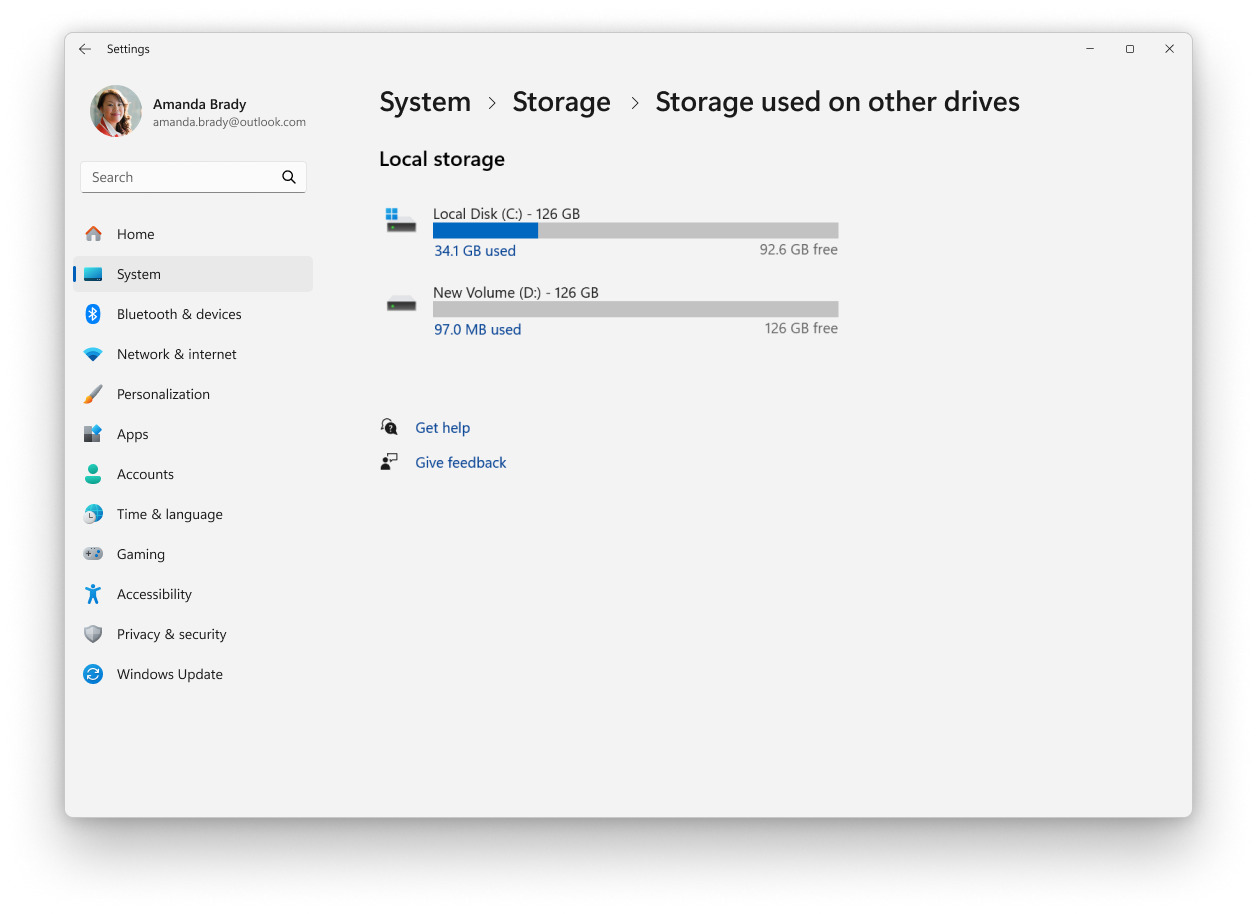Open 97.0 MB used details
The height and width of the screenshot is (914, 1257).
[477, 329]
